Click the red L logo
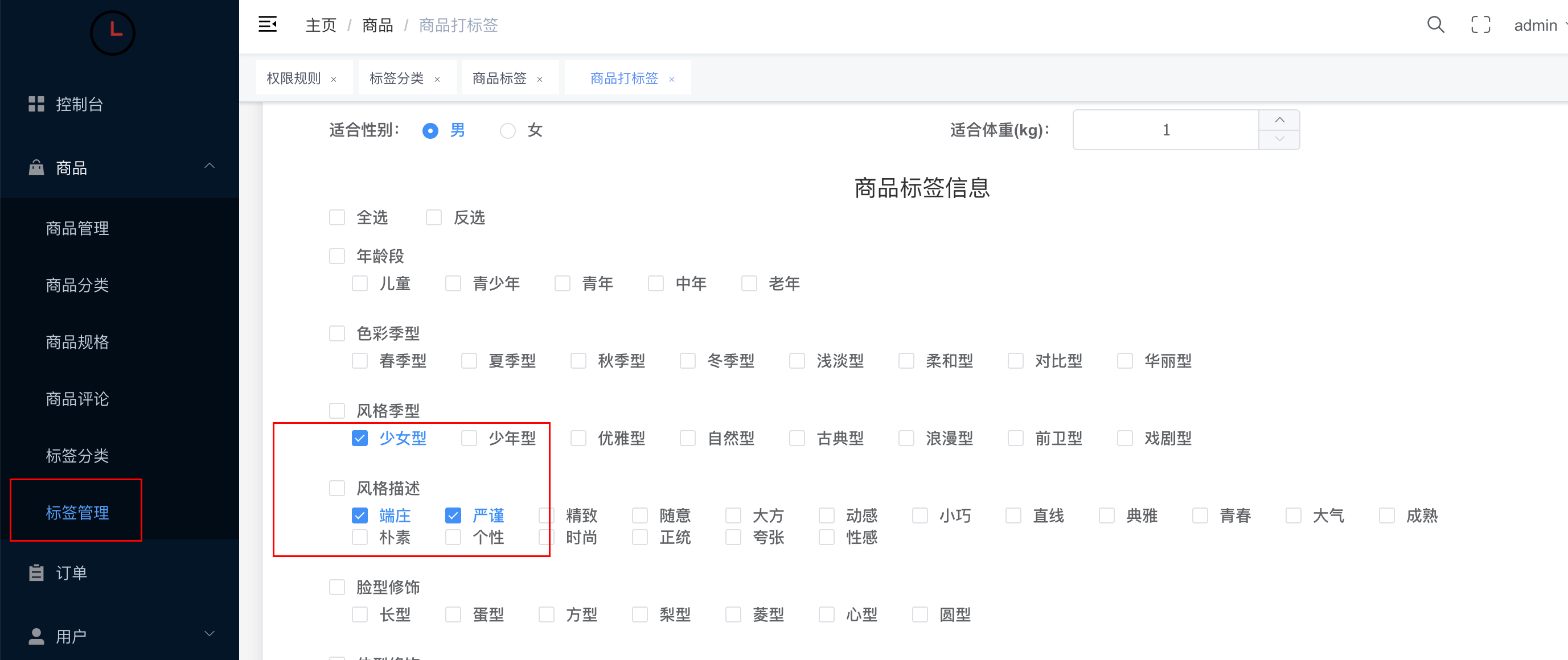Screen dimensions: 1568x660 pos(113,32)
